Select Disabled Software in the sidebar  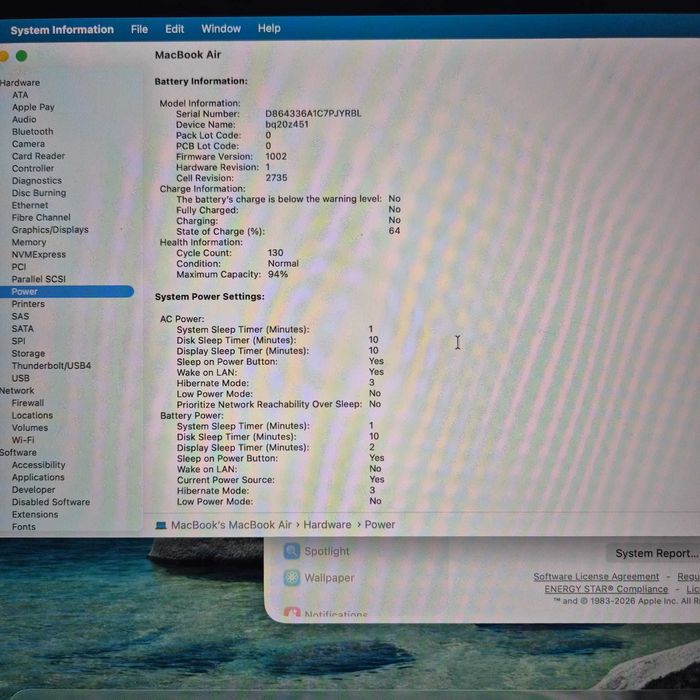(x=51, y=502)
